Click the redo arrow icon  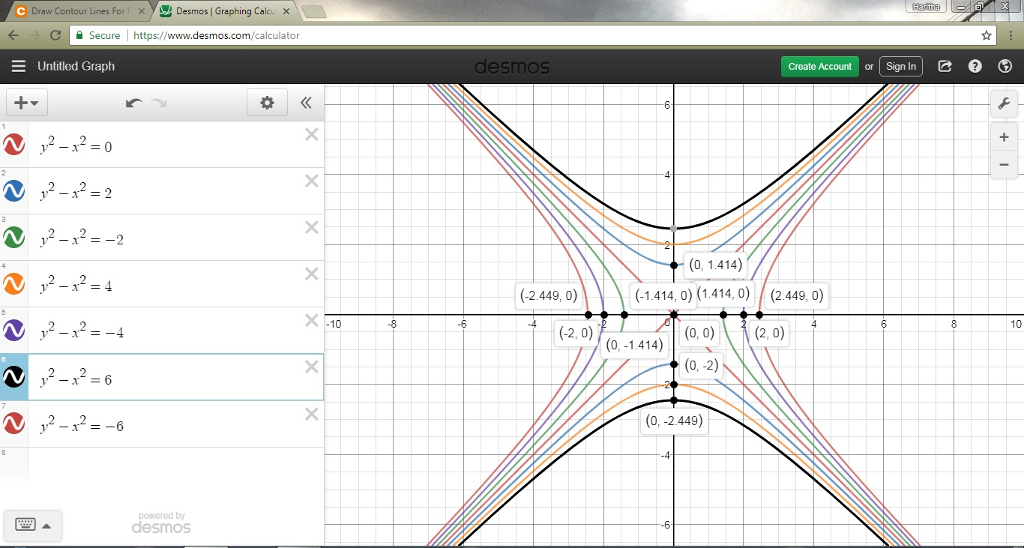point(159,102)
